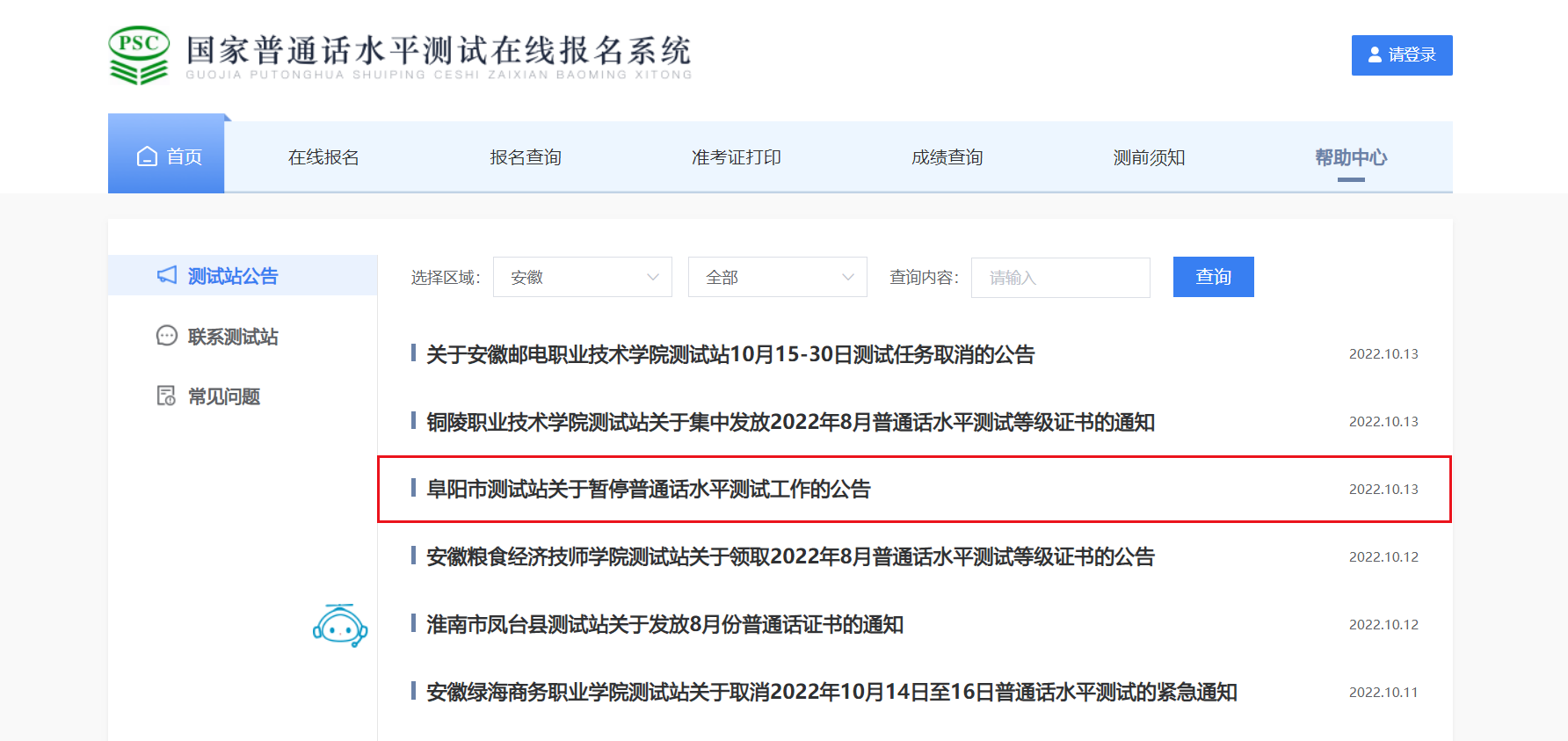Open 阜阳市测试站 suspension announcement

click(x=649, y=489)
